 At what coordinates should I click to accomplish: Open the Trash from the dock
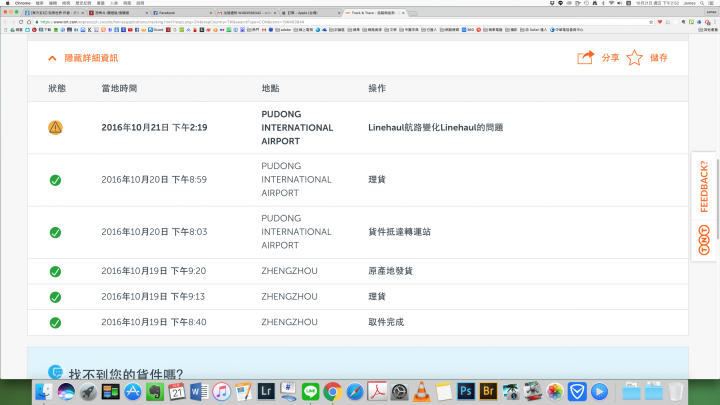click(675, 392)
